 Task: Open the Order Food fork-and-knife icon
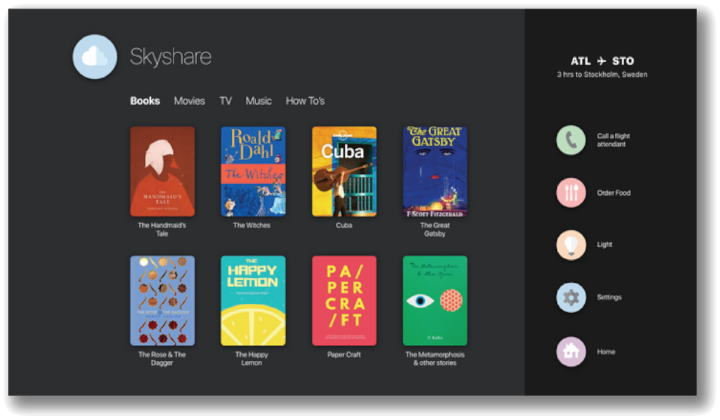tap(571, 193)
